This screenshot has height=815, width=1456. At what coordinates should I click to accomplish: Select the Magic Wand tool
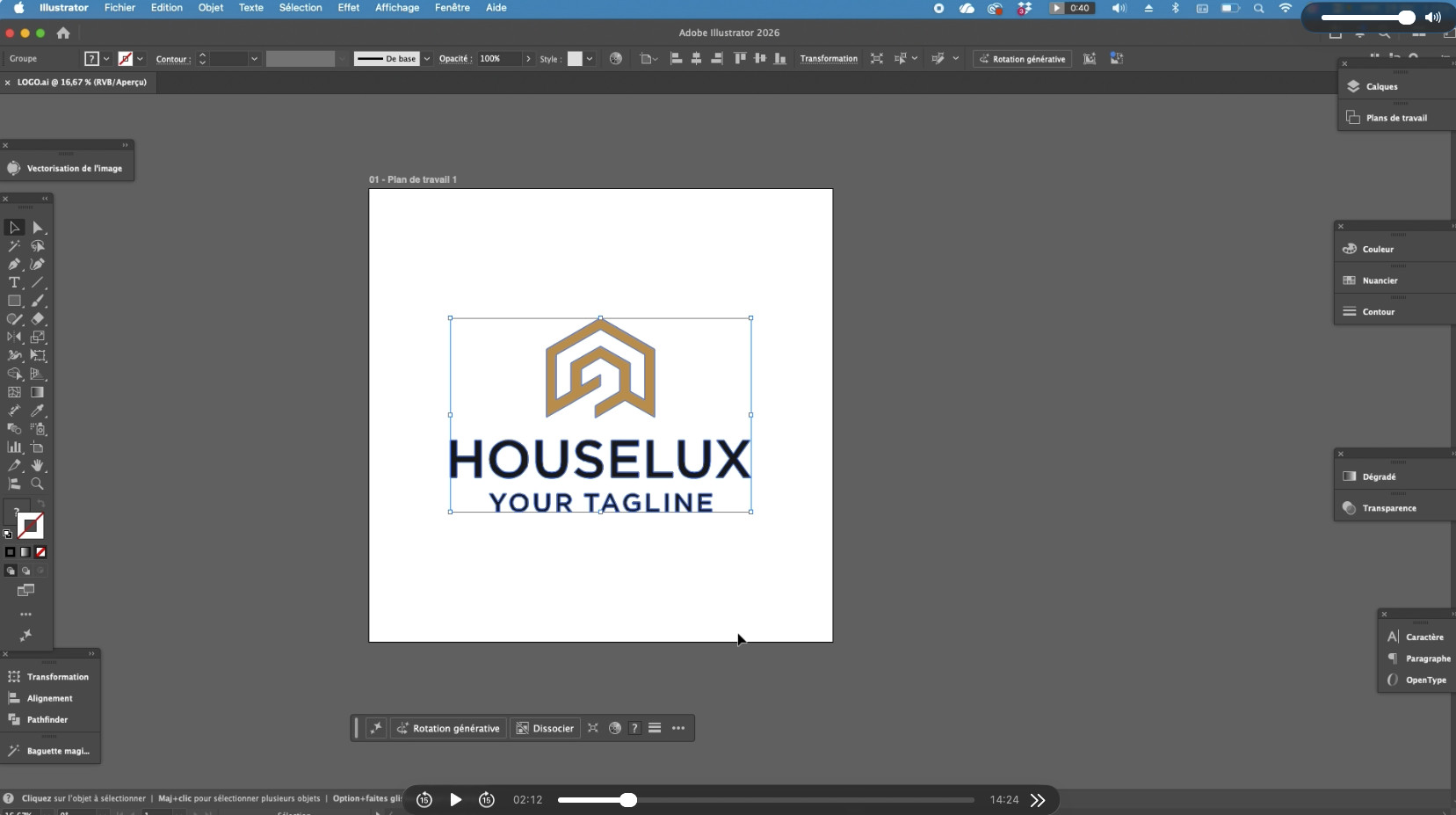tap(14, 246)
